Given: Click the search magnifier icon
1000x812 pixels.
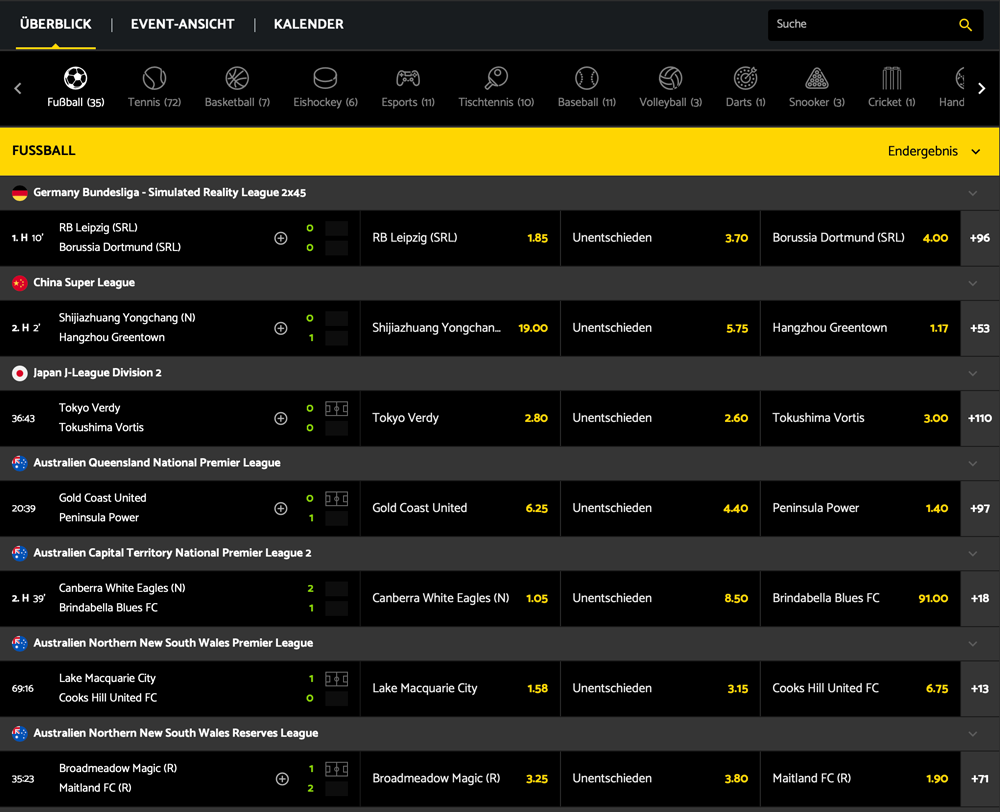Looking at the screenshot, I should tap(964, 24).
